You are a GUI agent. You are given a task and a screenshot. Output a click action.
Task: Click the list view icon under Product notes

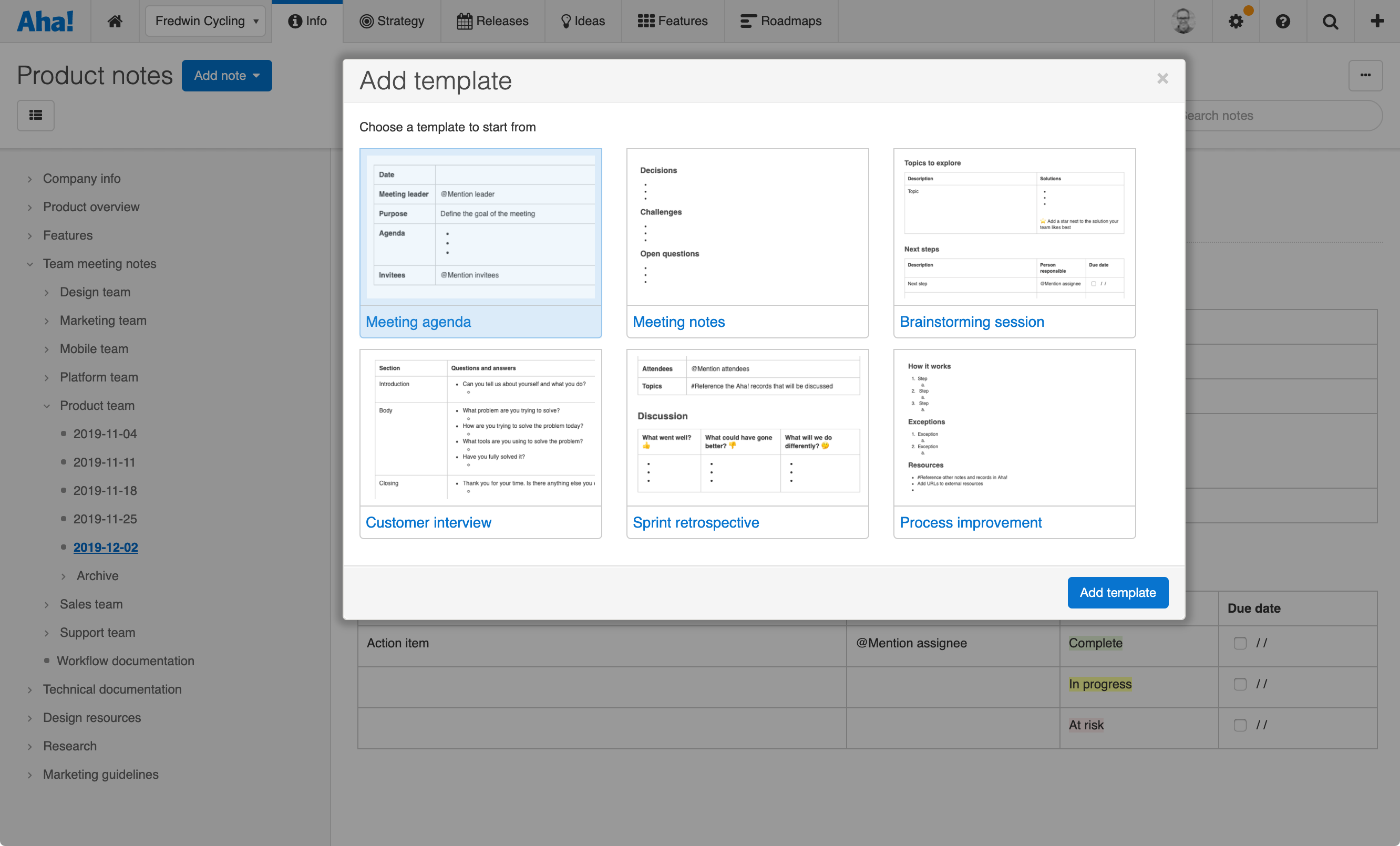click(x=35, y=115)
